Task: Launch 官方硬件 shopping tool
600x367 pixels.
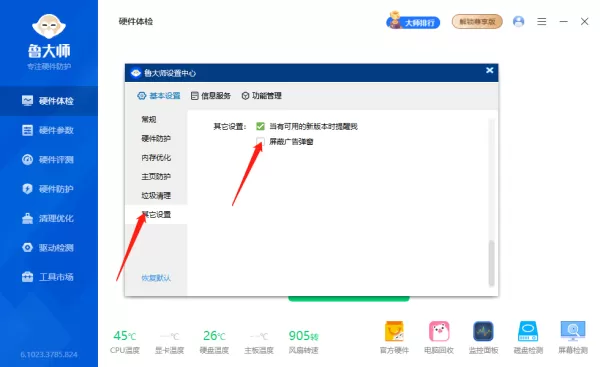Action: point(394,338)
